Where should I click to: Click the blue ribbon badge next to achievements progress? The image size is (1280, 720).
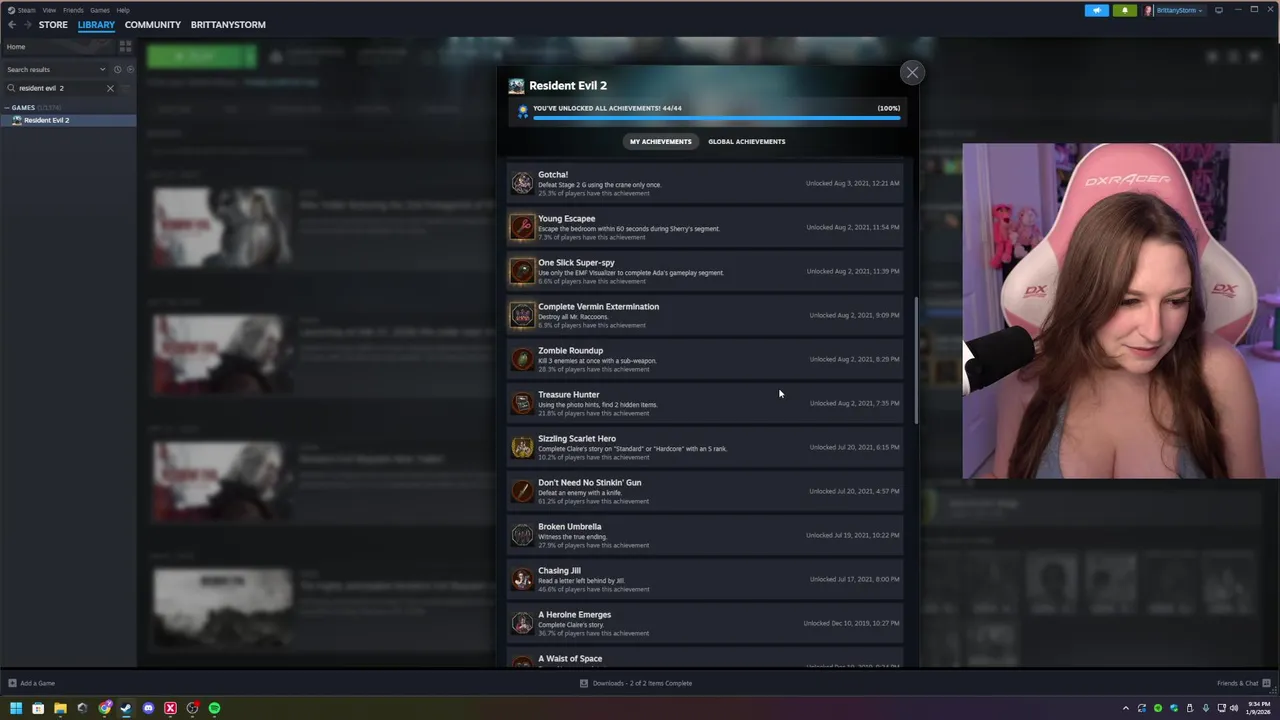coord(522,111)
